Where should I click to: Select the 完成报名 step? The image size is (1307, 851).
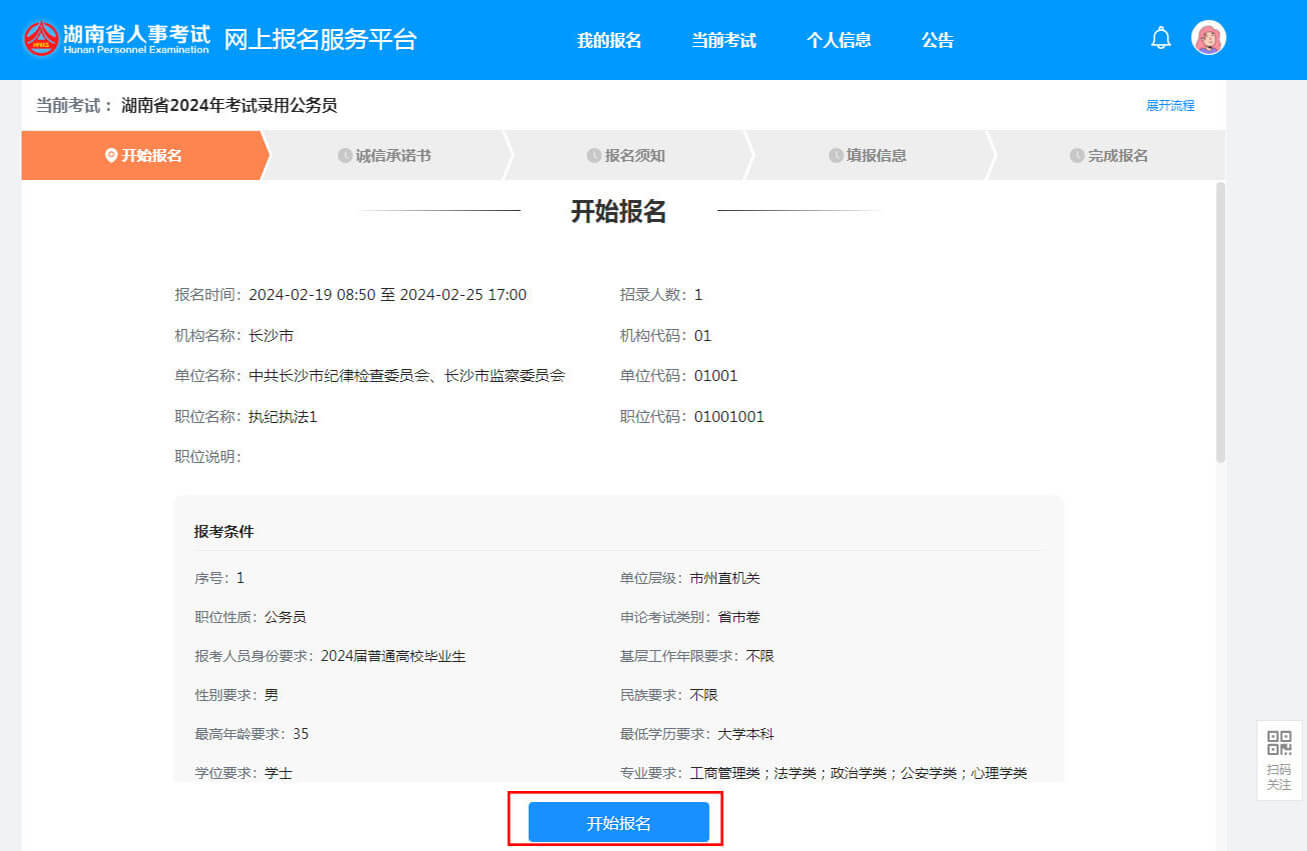1109,156
